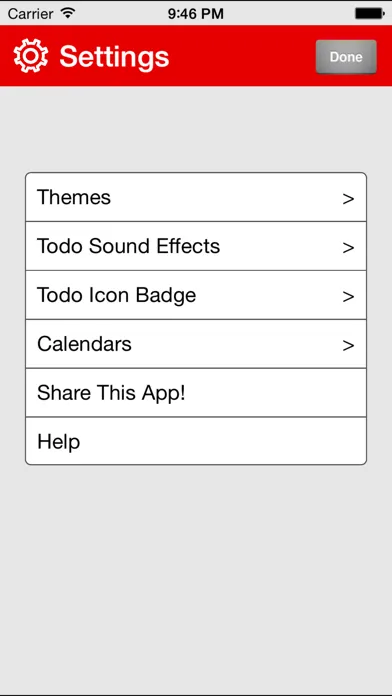Open the Help entry
The width and height of the screenshot is (392, 696).
click(x=196, y=441)
